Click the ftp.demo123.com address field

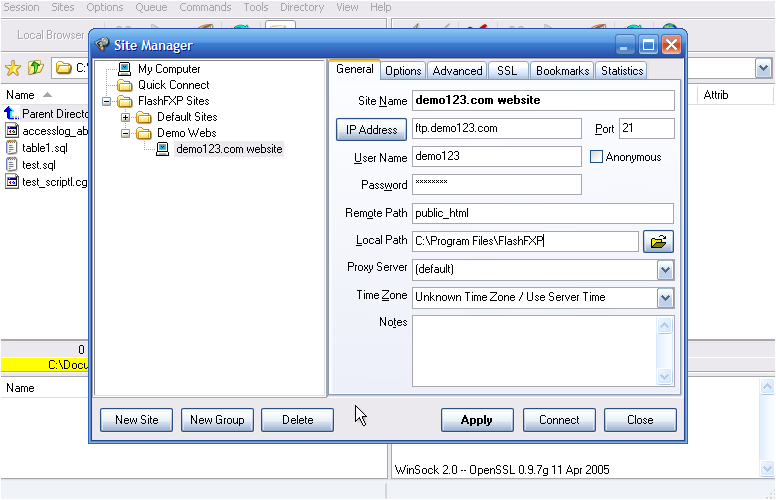click(x=496, y=129)
